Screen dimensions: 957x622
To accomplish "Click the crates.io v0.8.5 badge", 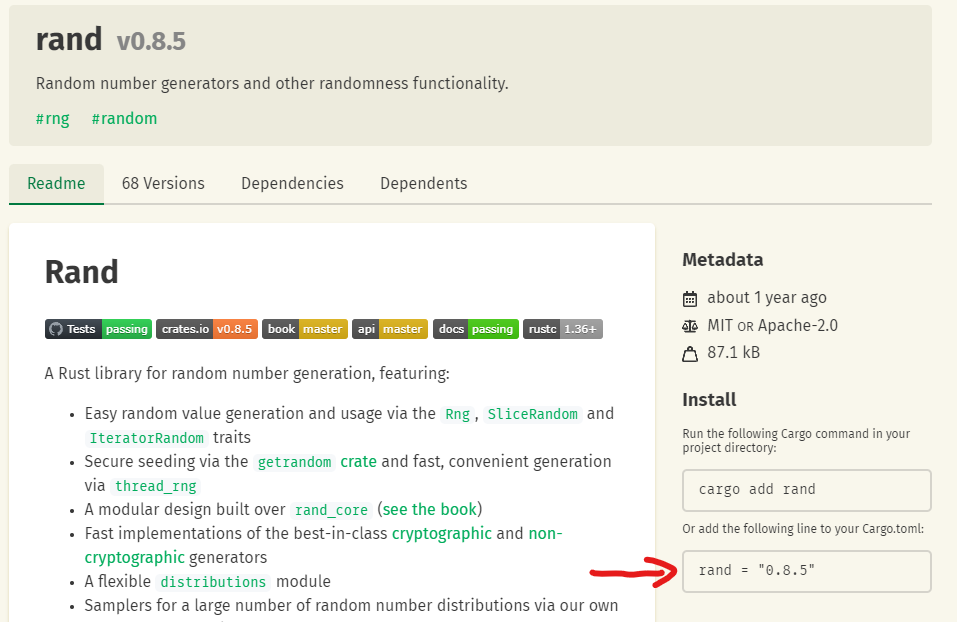I will coord(206,328).
